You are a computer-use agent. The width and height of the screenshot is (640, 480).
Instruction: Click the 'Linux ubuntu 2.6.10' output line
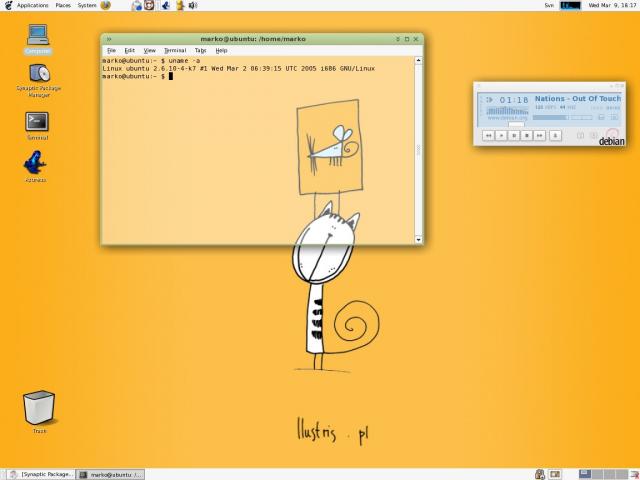point(238,69)
